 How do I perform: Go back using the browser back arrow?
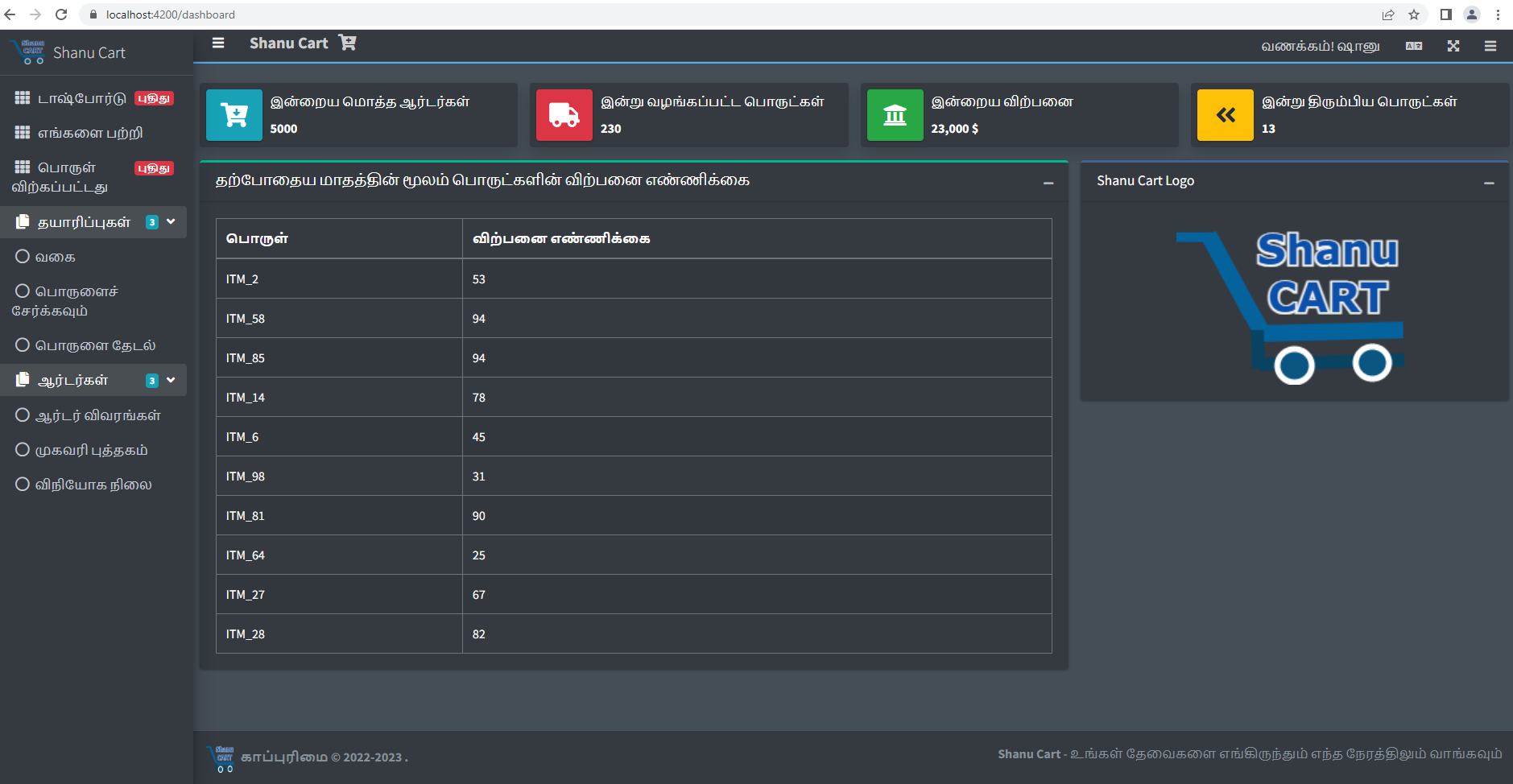[x=10, y=14]
